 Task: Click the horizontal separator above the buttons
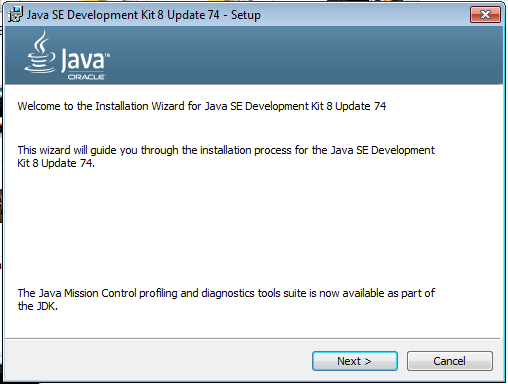(252, 339)
